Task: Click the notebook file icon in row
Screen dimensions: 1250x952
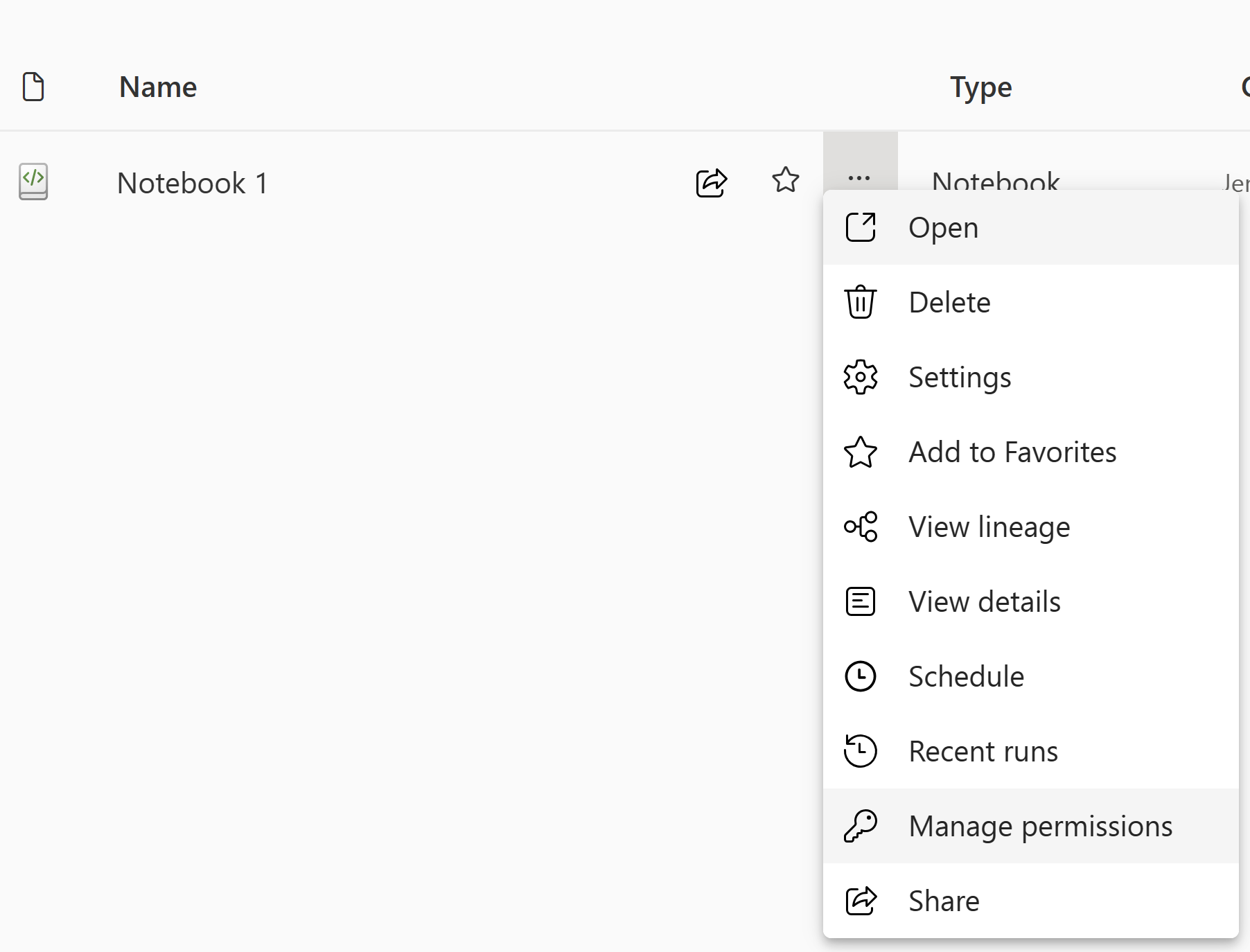Action: click(33, 182)
